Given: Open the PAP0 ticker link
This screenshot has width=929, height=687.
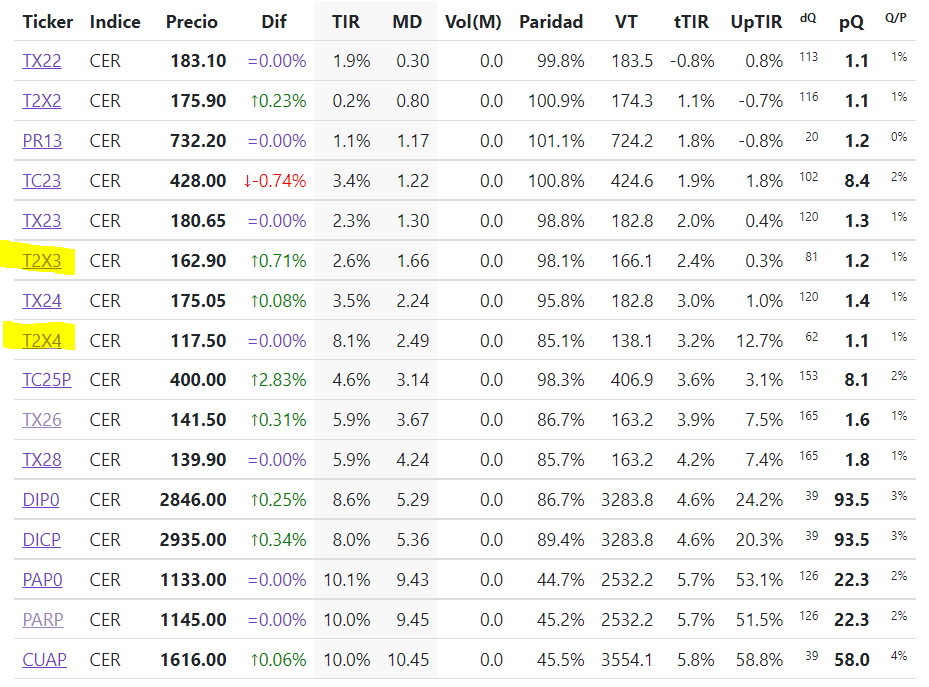Looking at the screenshot, I should [42, 579].
